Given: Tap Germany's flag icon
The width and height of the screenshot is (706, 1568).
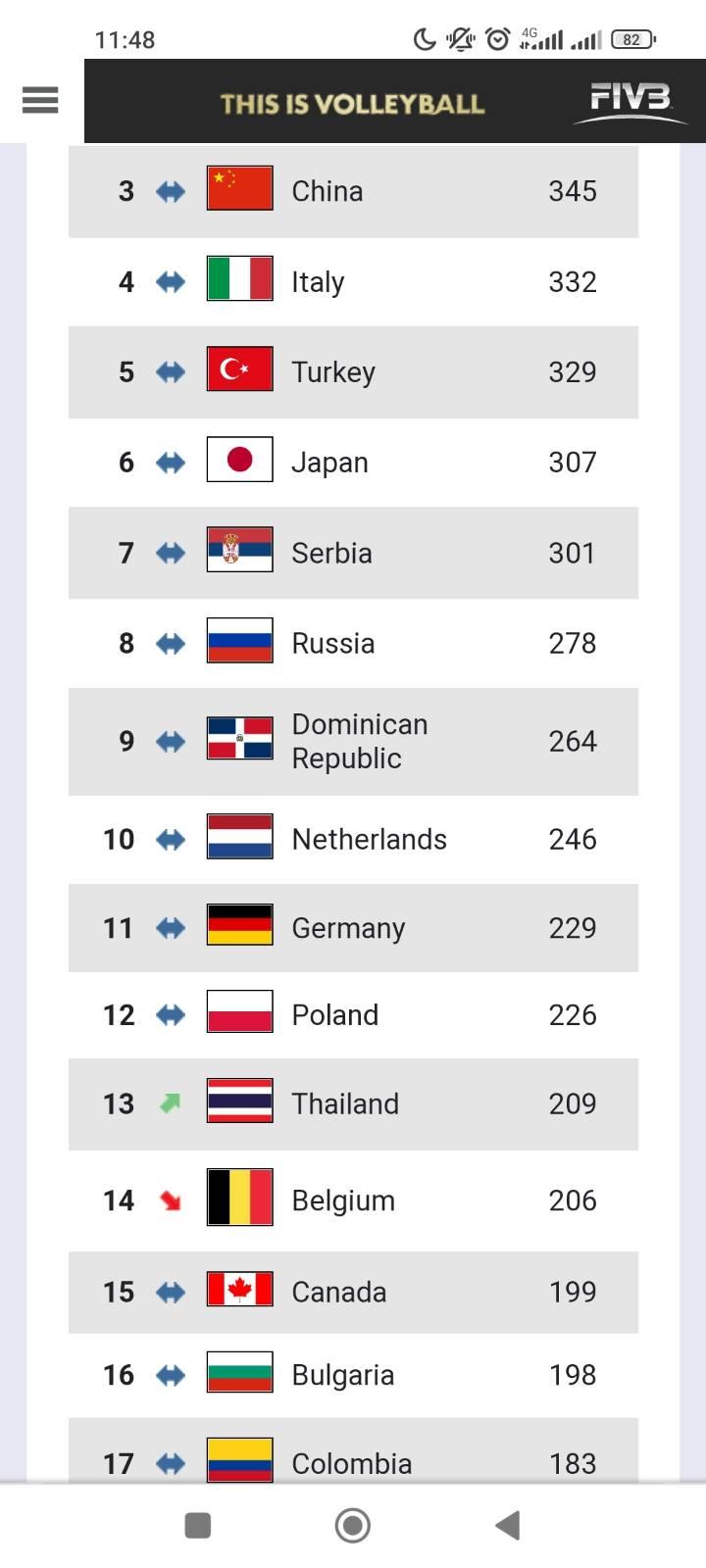Looking at the screenshot, I should tap(239, 925).
